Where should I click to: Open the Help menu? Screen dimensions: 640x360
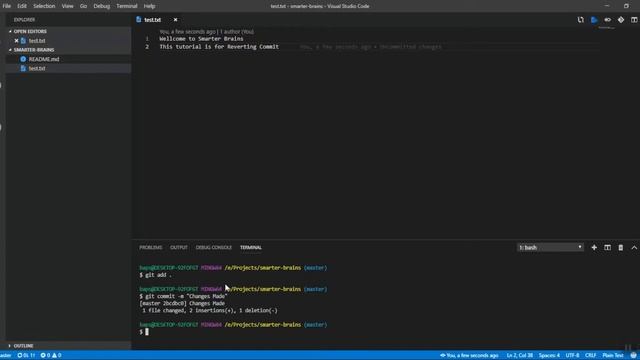coord(149,6)
